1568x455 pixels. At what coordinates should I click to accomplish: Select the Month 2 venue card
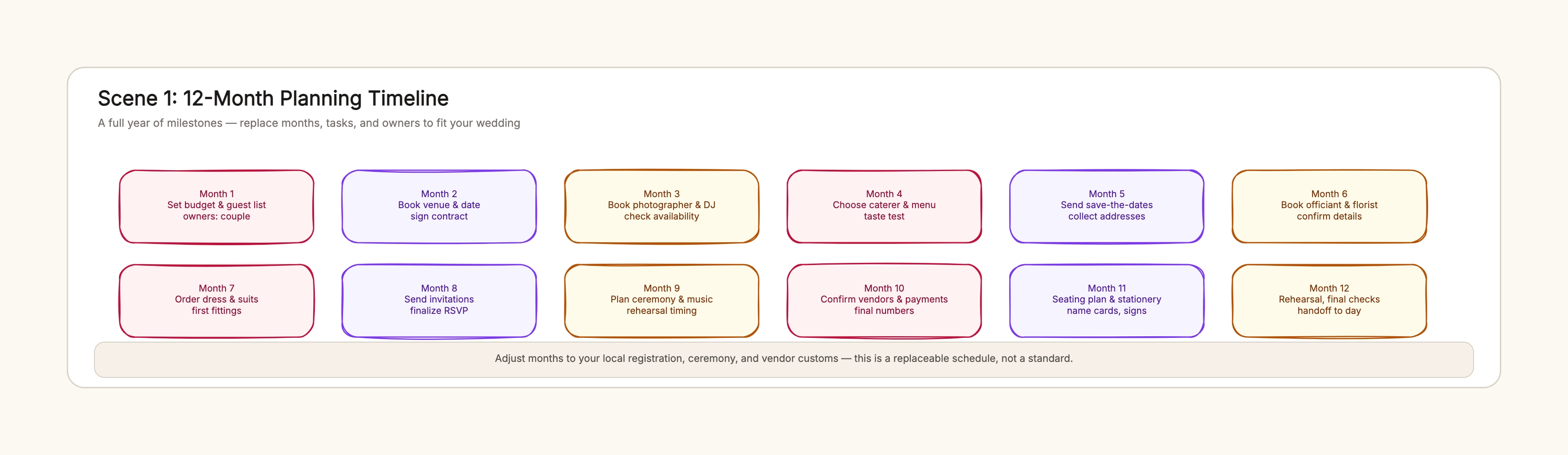tap(439, 206)
